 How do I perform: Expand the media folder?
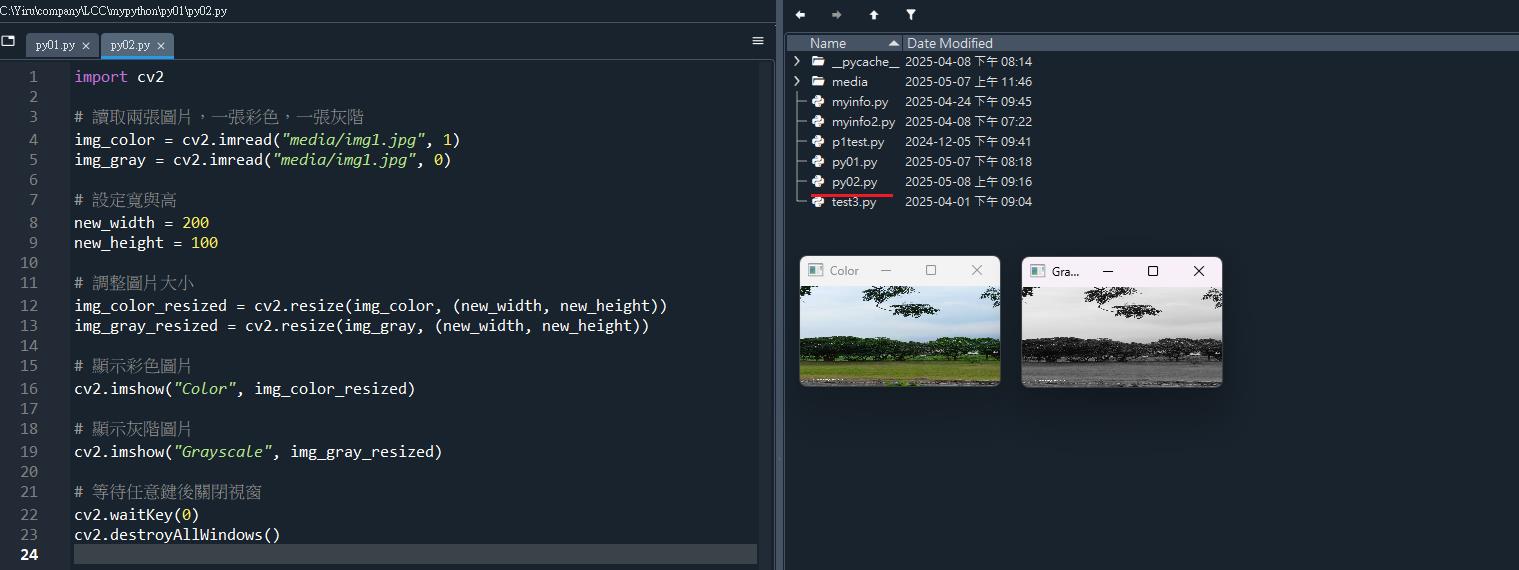797,81
